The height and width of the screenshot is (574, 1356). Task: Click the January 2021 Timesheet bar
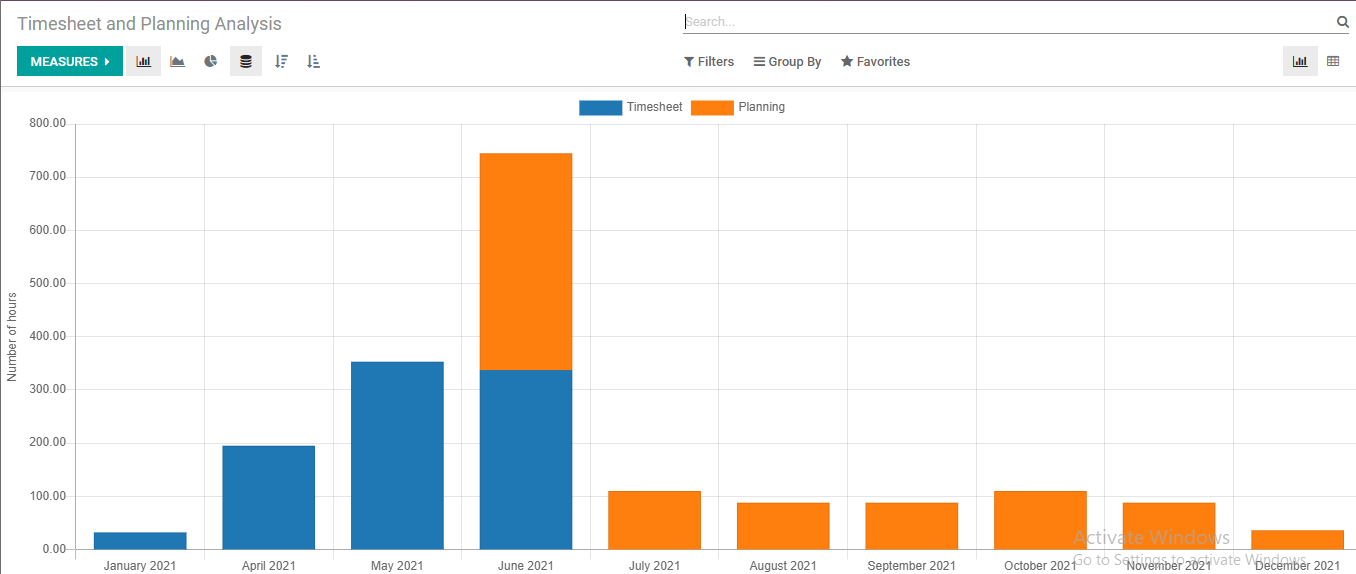pos(140,540)
